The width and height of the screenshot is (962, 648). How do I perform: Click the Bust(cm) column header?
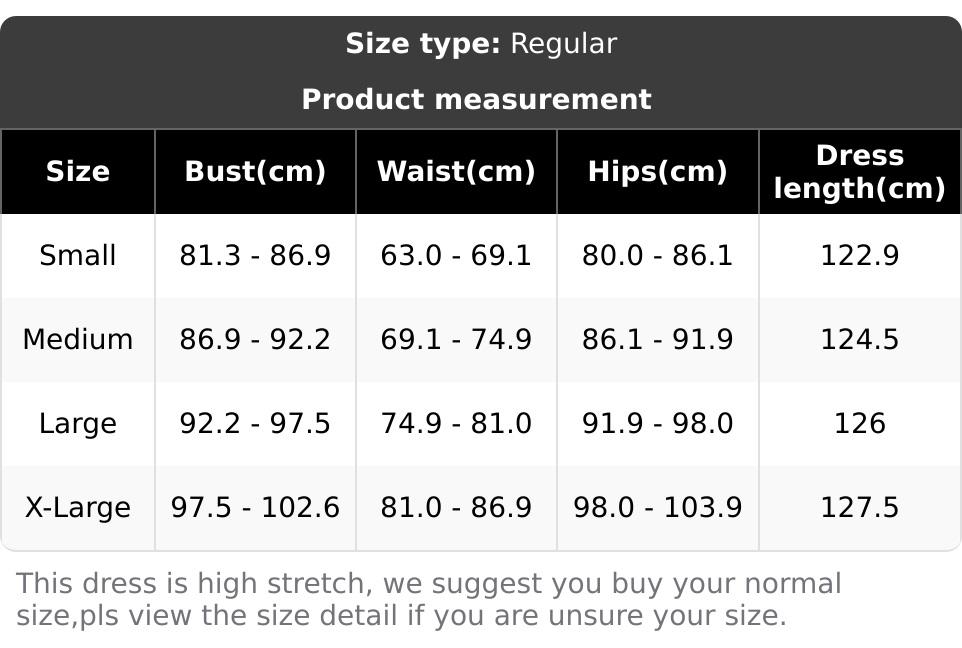point(255,171)
